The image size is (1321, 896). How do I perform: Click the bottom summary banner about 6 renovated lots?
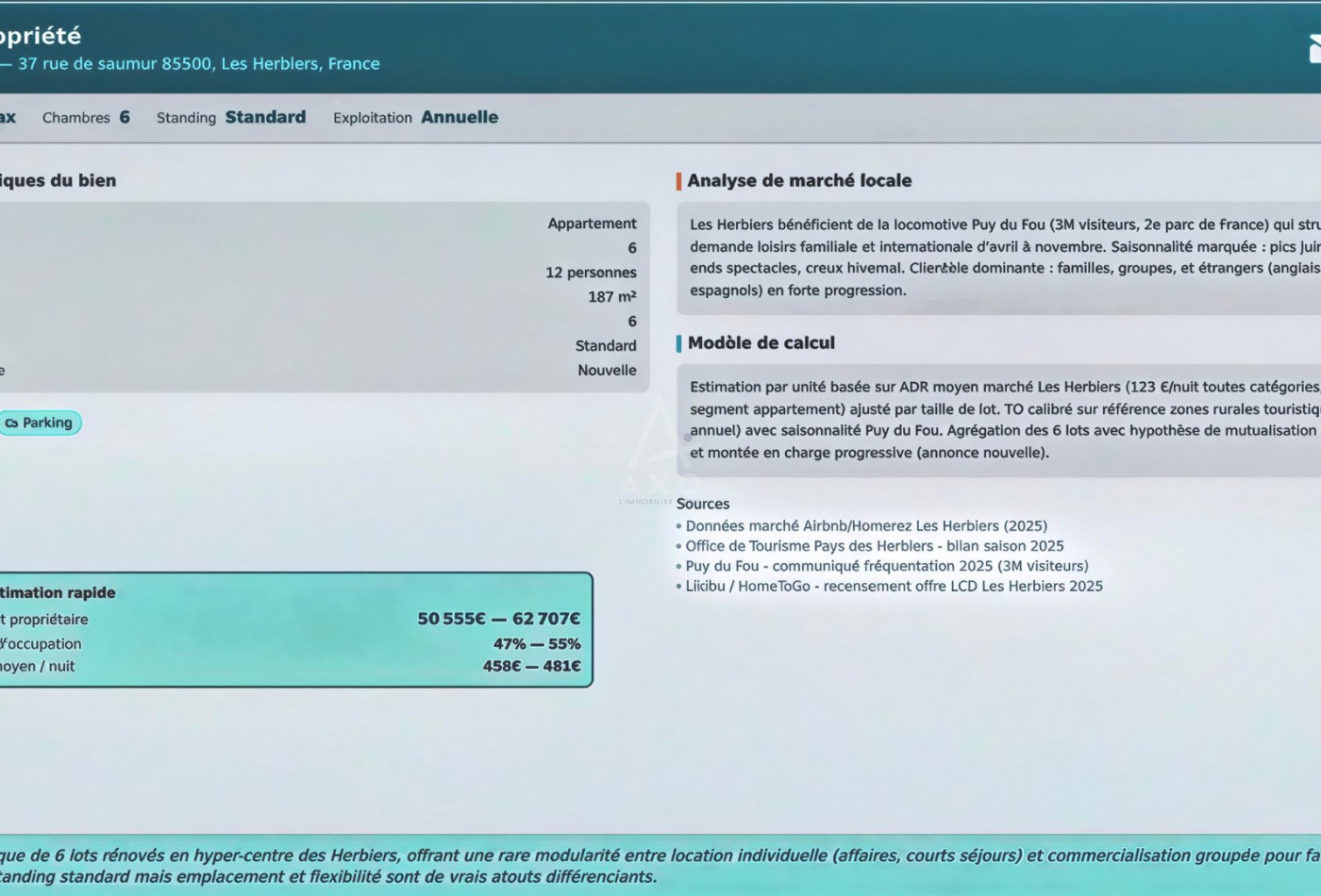tap(660, 866)
